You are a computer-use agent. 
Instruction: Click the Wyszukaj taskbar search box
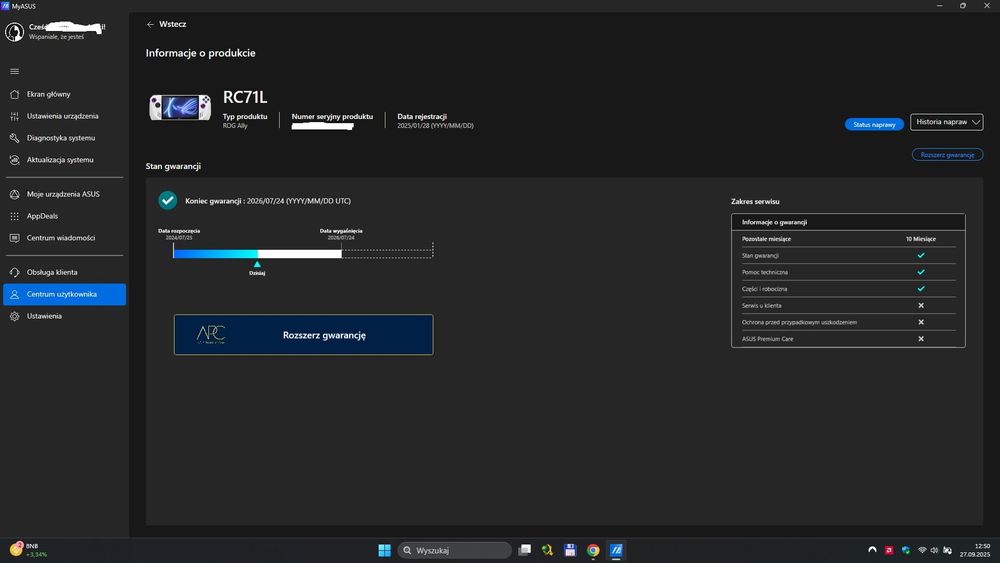point(455,550)
